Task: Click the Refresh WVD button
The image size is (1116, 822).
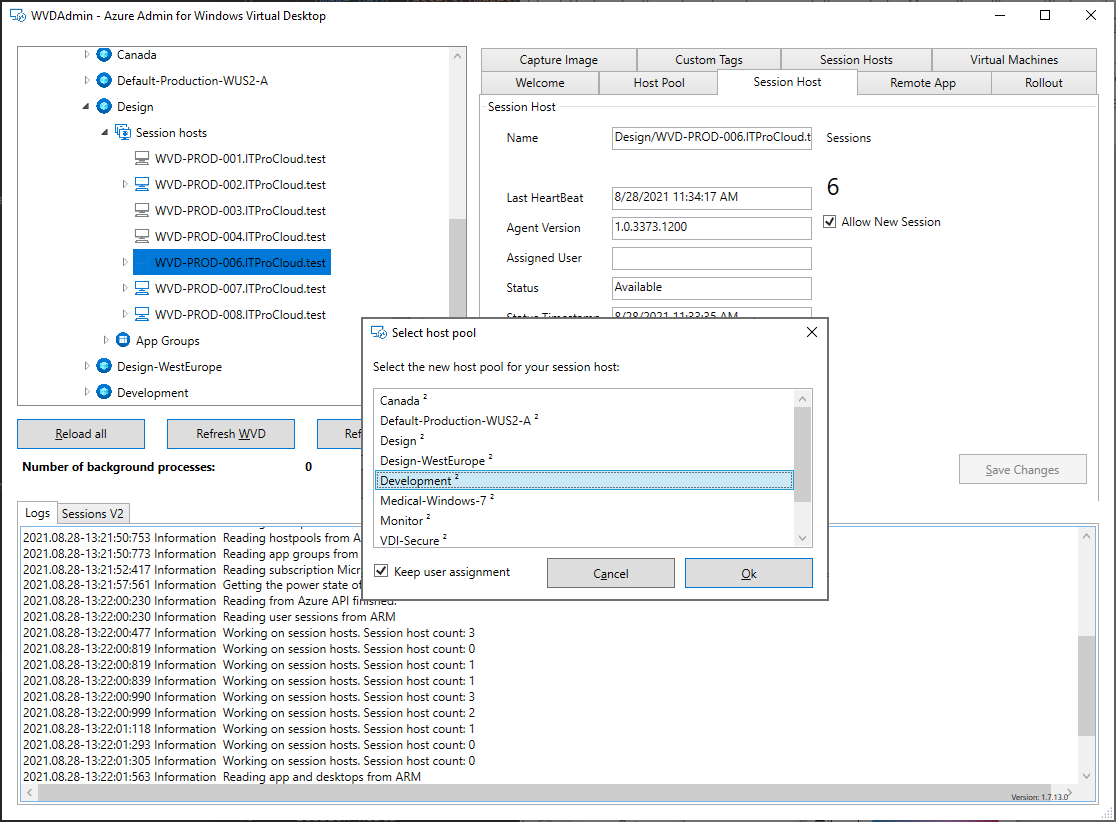Action: [231, 433]
